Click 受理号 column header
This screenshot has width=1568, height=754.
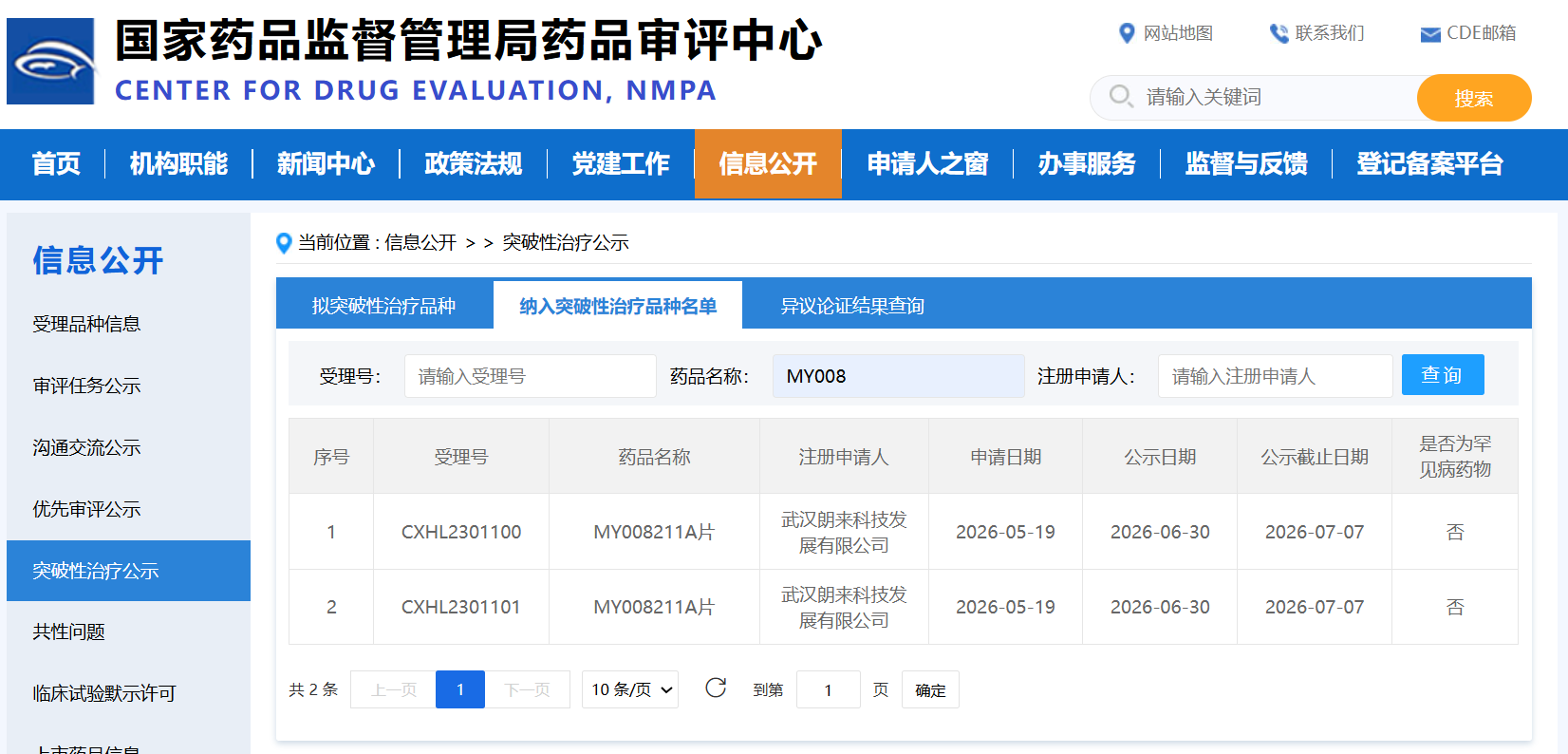pos(461,457)
